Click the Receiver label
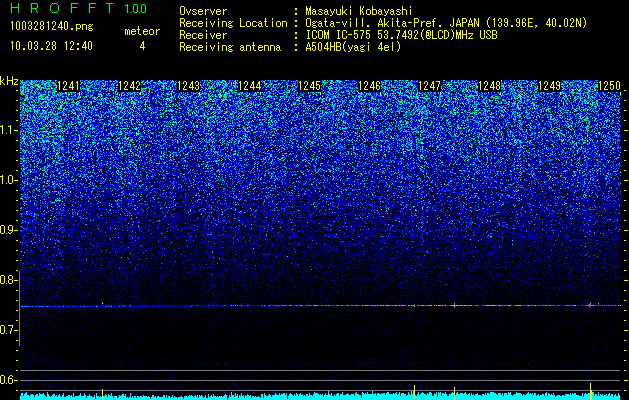Viewport: 629px width, 400px height. (x=203, y=35)
